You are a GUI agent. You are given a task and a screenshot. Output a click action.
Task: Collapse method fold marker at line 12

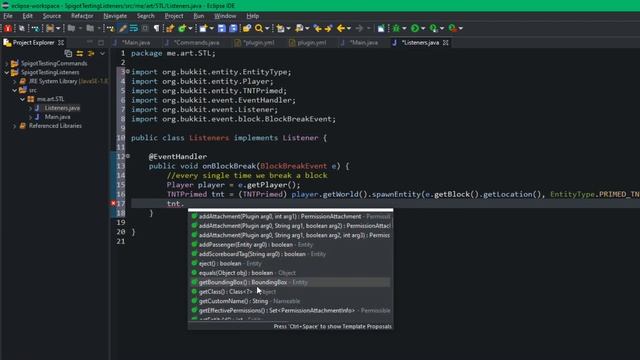128,156
